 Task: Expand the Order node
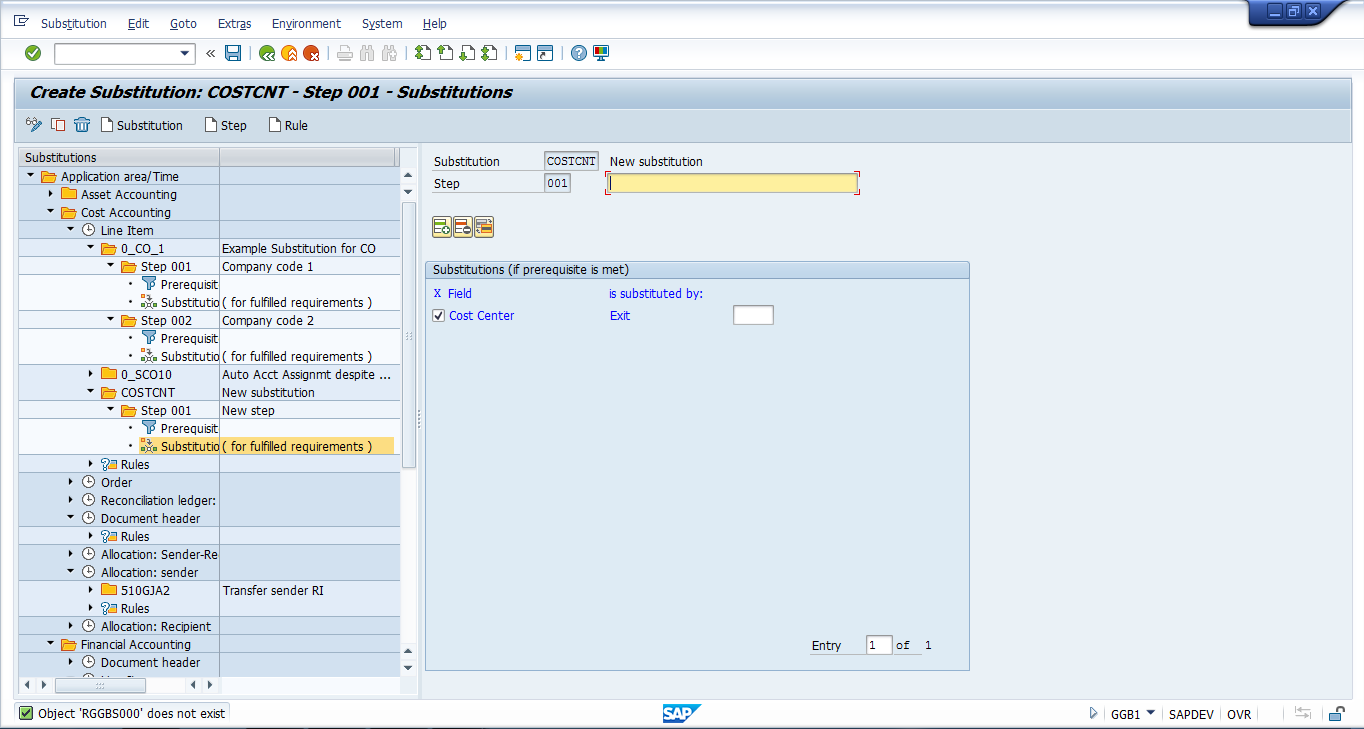71,482
